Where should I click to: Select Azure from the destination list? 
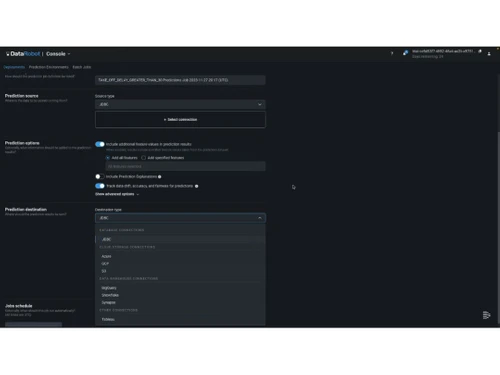coord(180,256)
